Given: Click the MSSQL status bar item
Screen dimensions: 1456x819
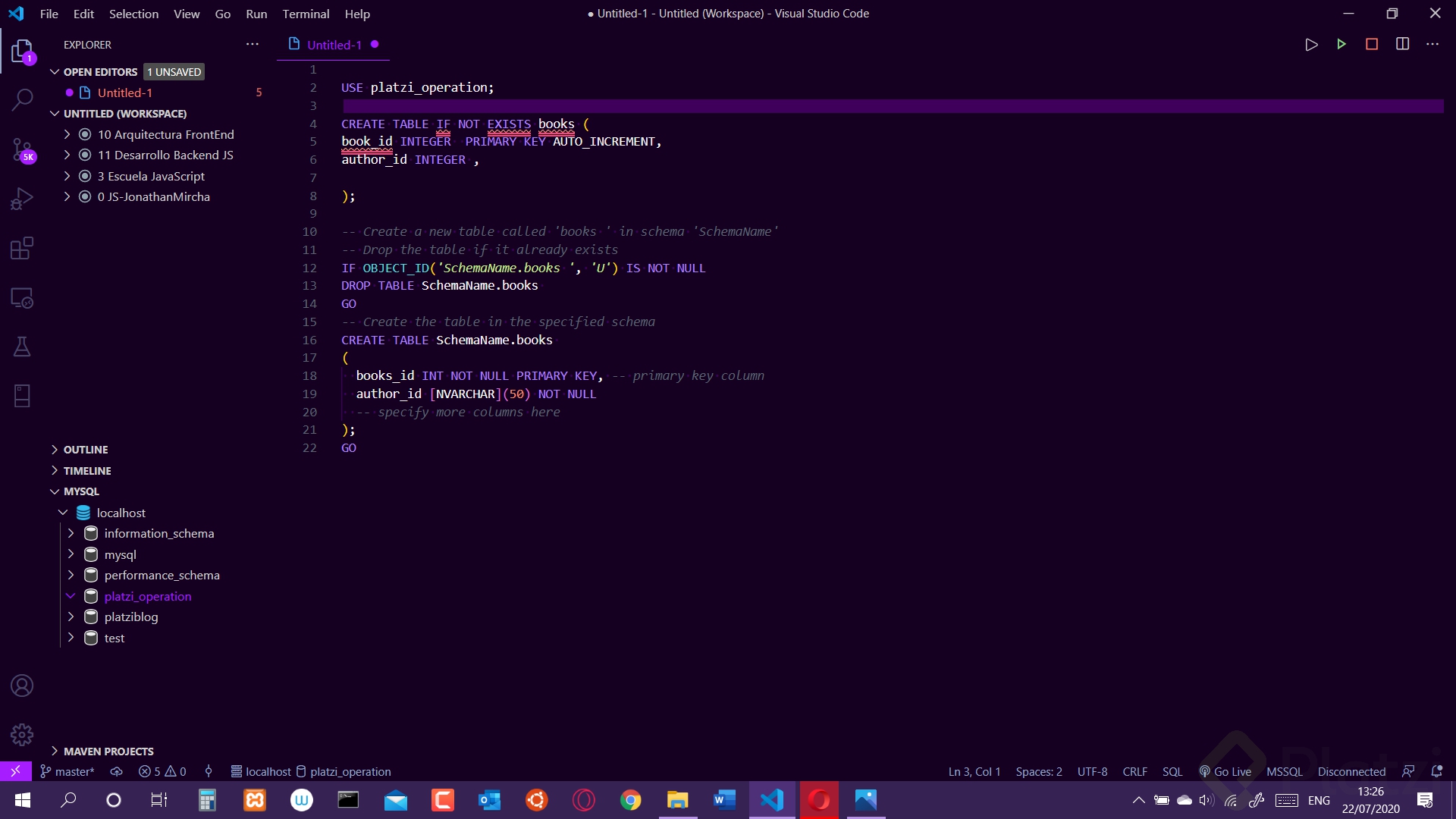Looking at the screenshot, I should click(1285, 771).
